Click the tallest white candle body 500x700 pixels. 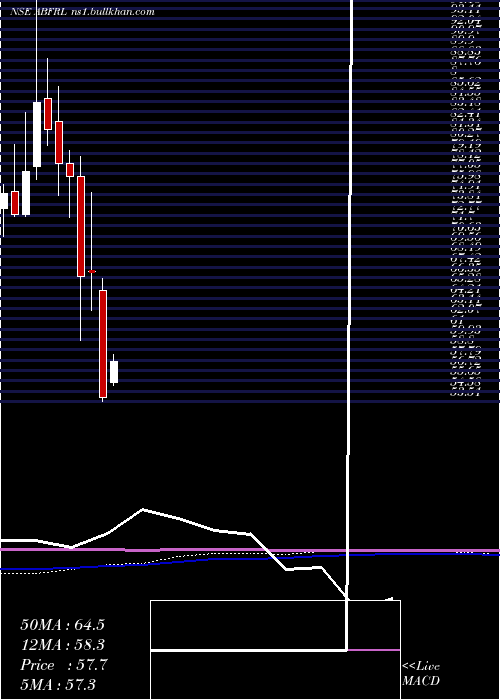[37, 134]
